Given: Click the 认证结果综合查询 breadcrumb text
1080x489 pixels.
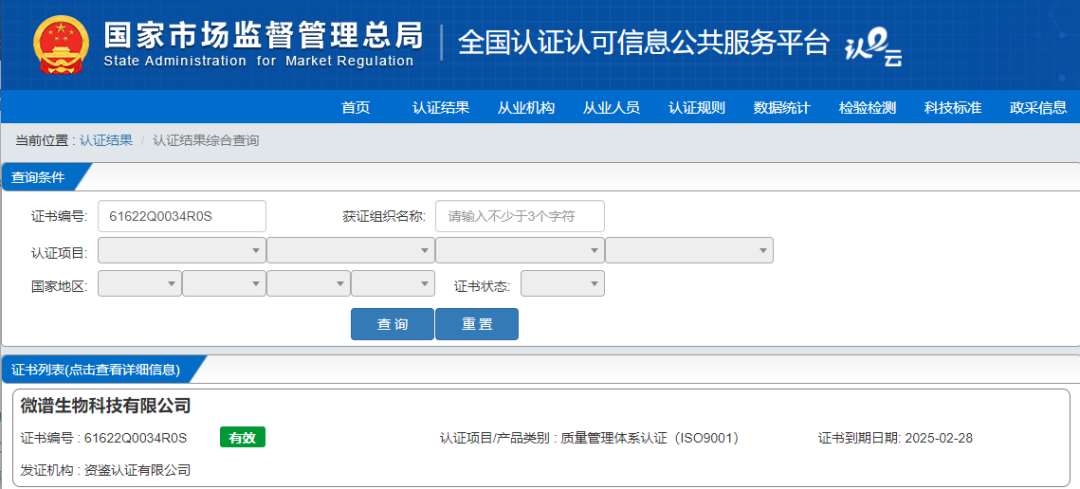Looking at the screenshot, I should tap(206, 141).
